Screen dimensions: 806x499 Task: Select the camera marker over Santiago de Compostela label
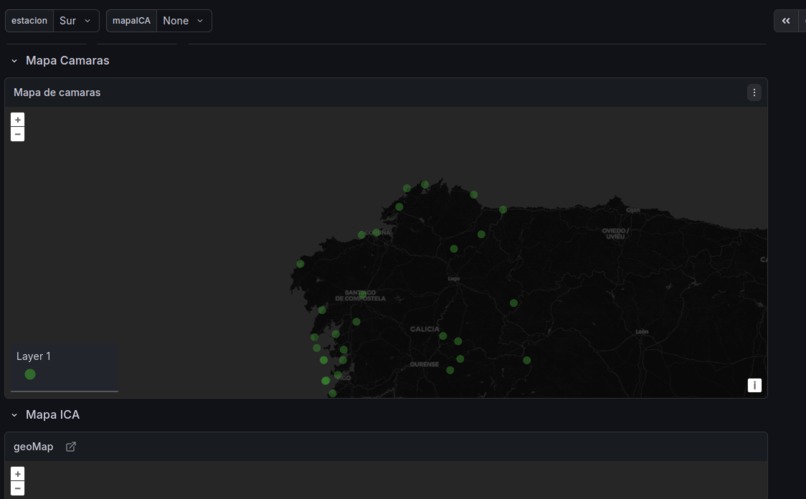pyautogui.click(x=363, y=294)
